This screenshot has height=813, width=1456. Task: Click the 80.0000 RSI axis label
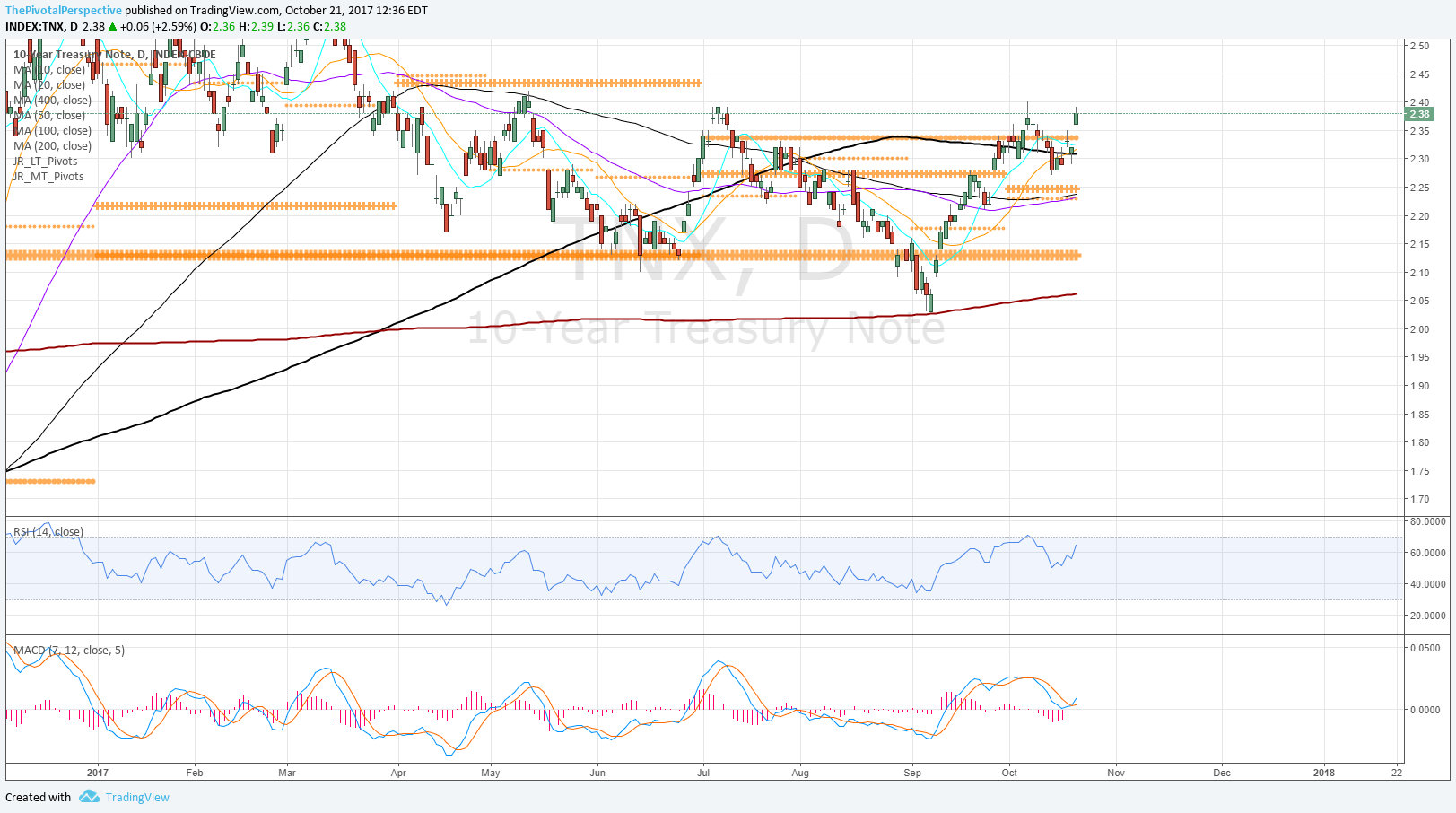click(1428, 521)
